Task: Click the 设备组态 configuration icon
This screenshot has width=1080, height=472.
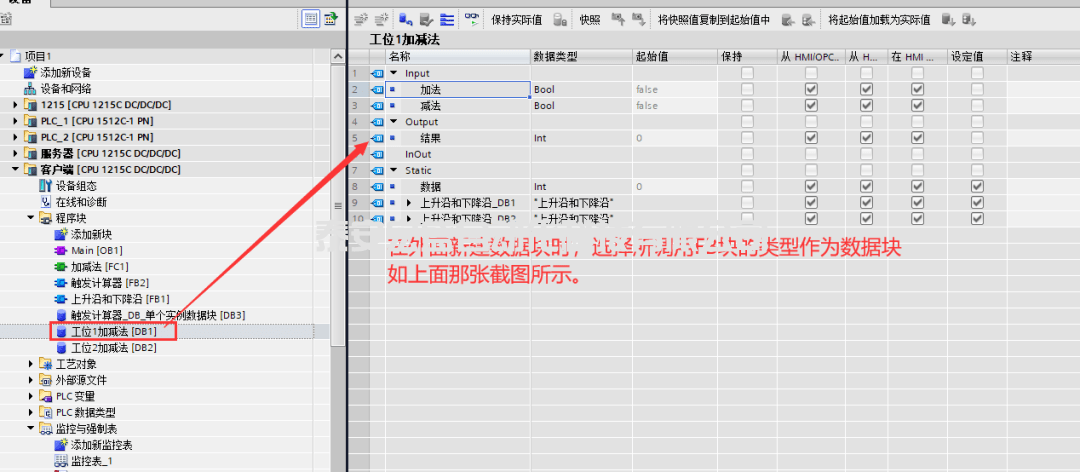Action: click(45, 186)
